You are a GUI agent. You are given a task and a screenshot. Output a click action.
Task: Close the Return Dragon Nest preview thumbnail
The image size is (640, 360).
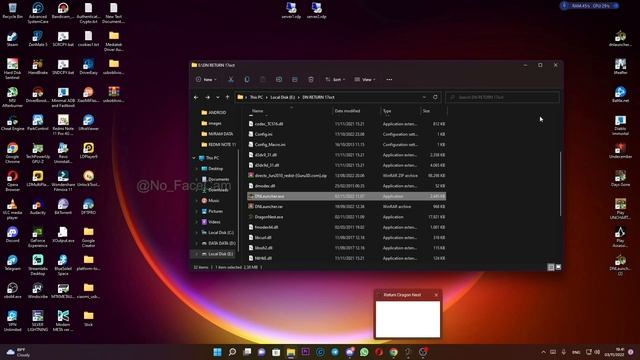(x=436, y=295)
